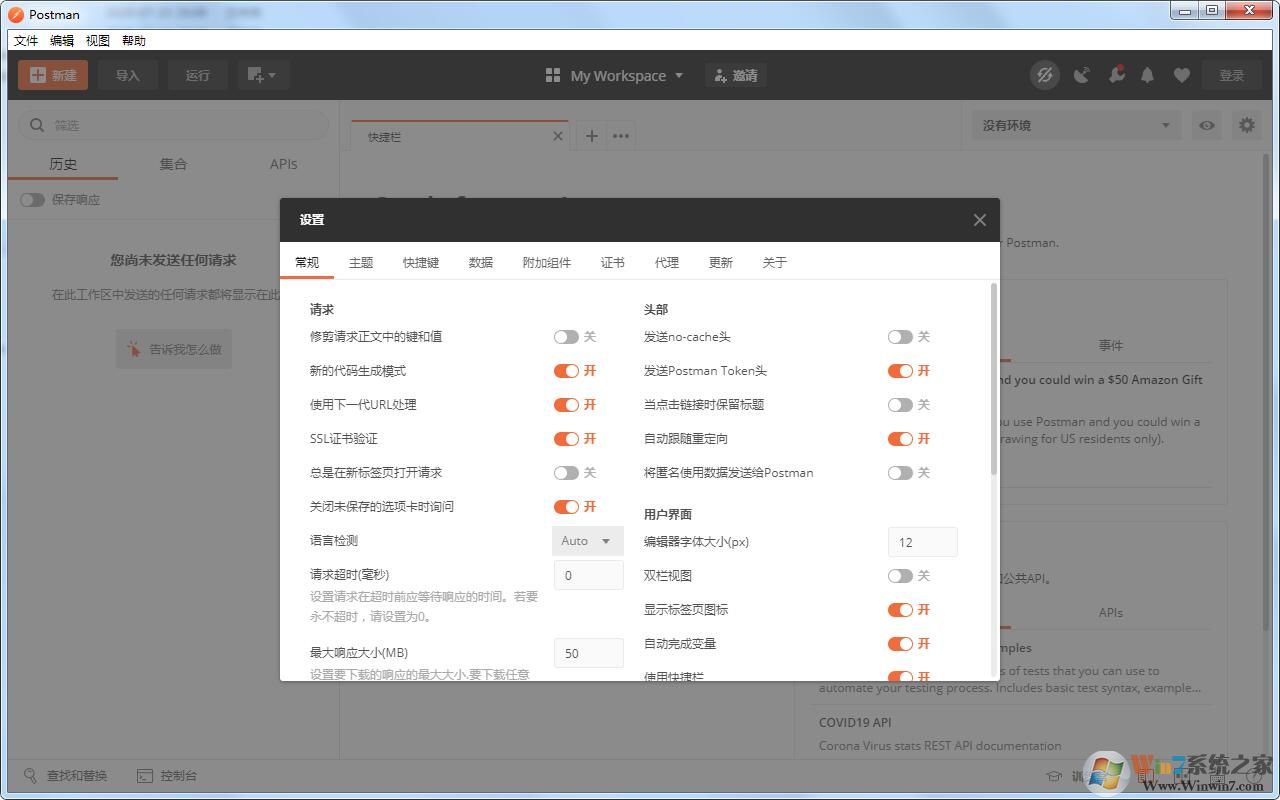
Task: Click the Interceptor icon in the header
Action: 1044,75
